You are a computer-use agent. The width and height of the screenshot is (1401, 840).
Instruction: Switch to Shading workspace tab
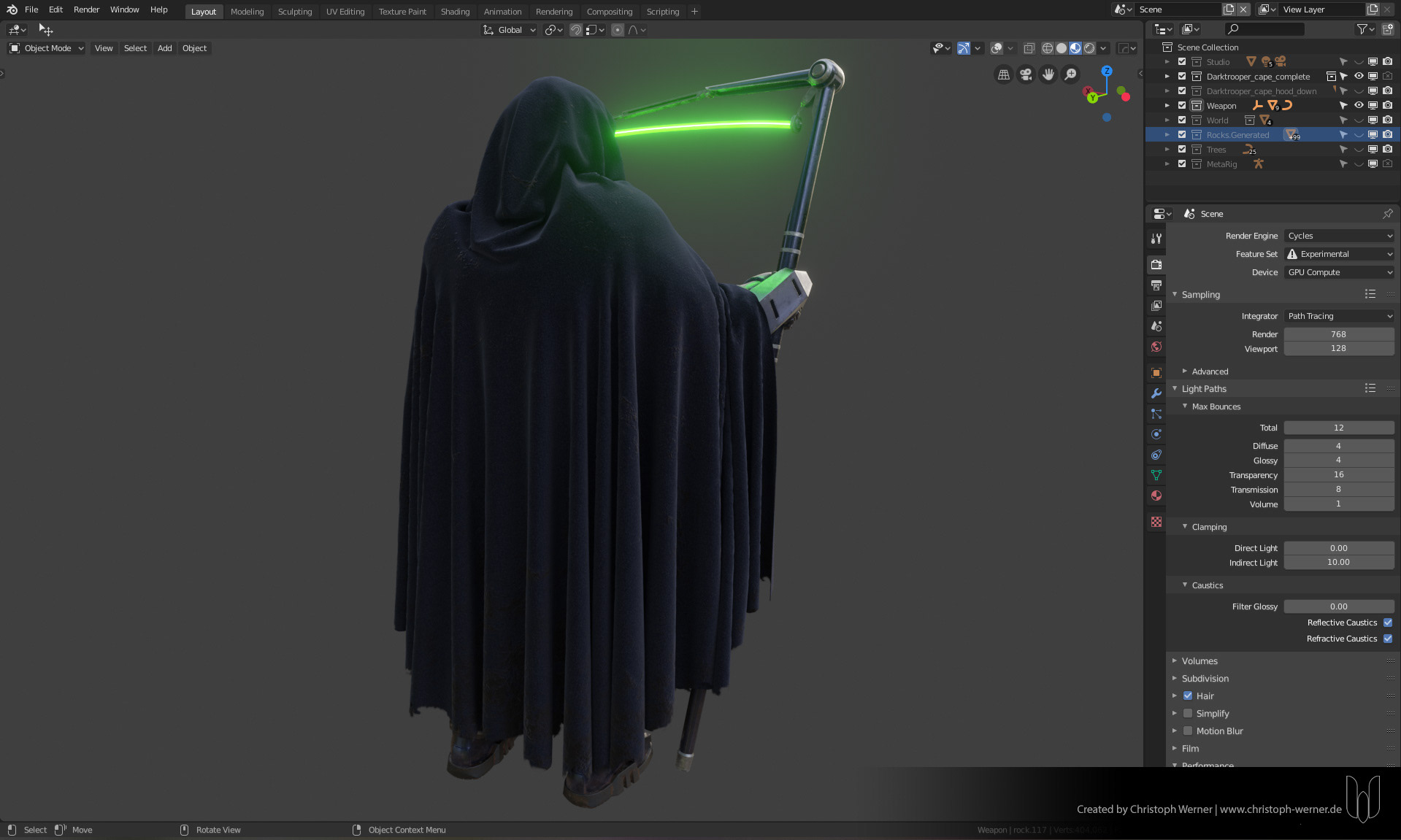(455, 12)
